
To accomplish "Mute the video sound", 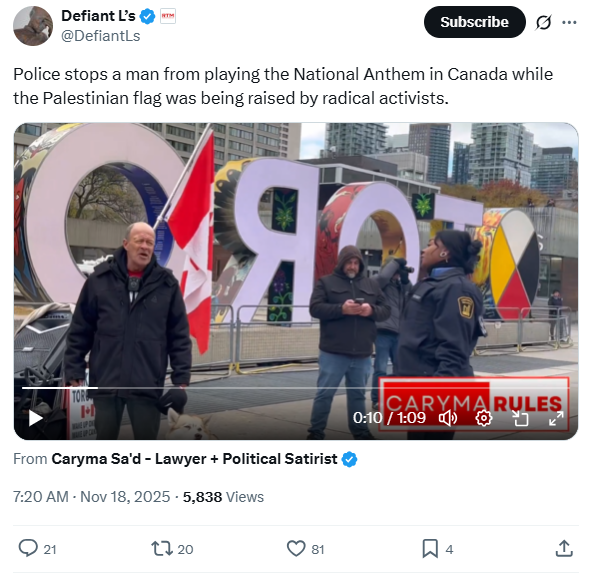I will tap(448, 418).
